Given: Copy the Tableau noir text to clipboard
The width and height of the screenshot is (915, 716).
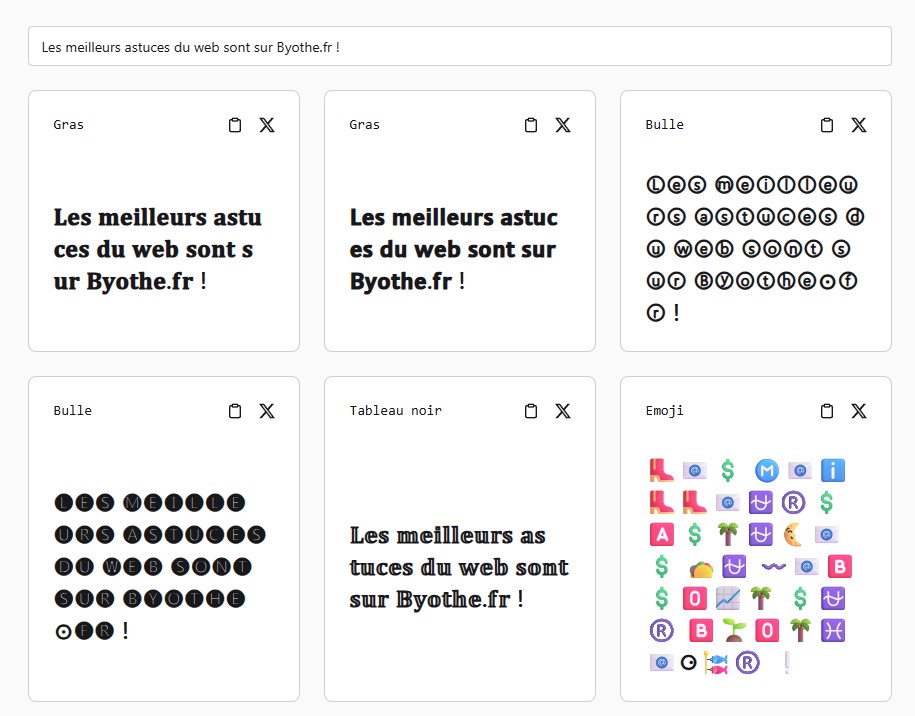Looking at the screenshot, I should [530, 411].
